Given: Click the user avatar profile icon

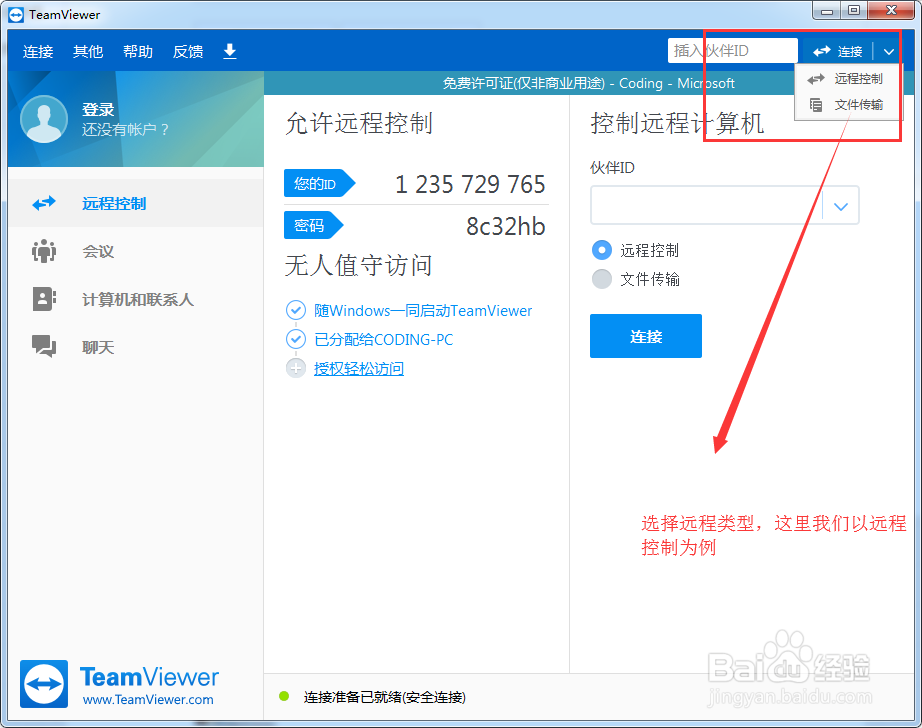Looking at the screenshot, I should 44,119.
